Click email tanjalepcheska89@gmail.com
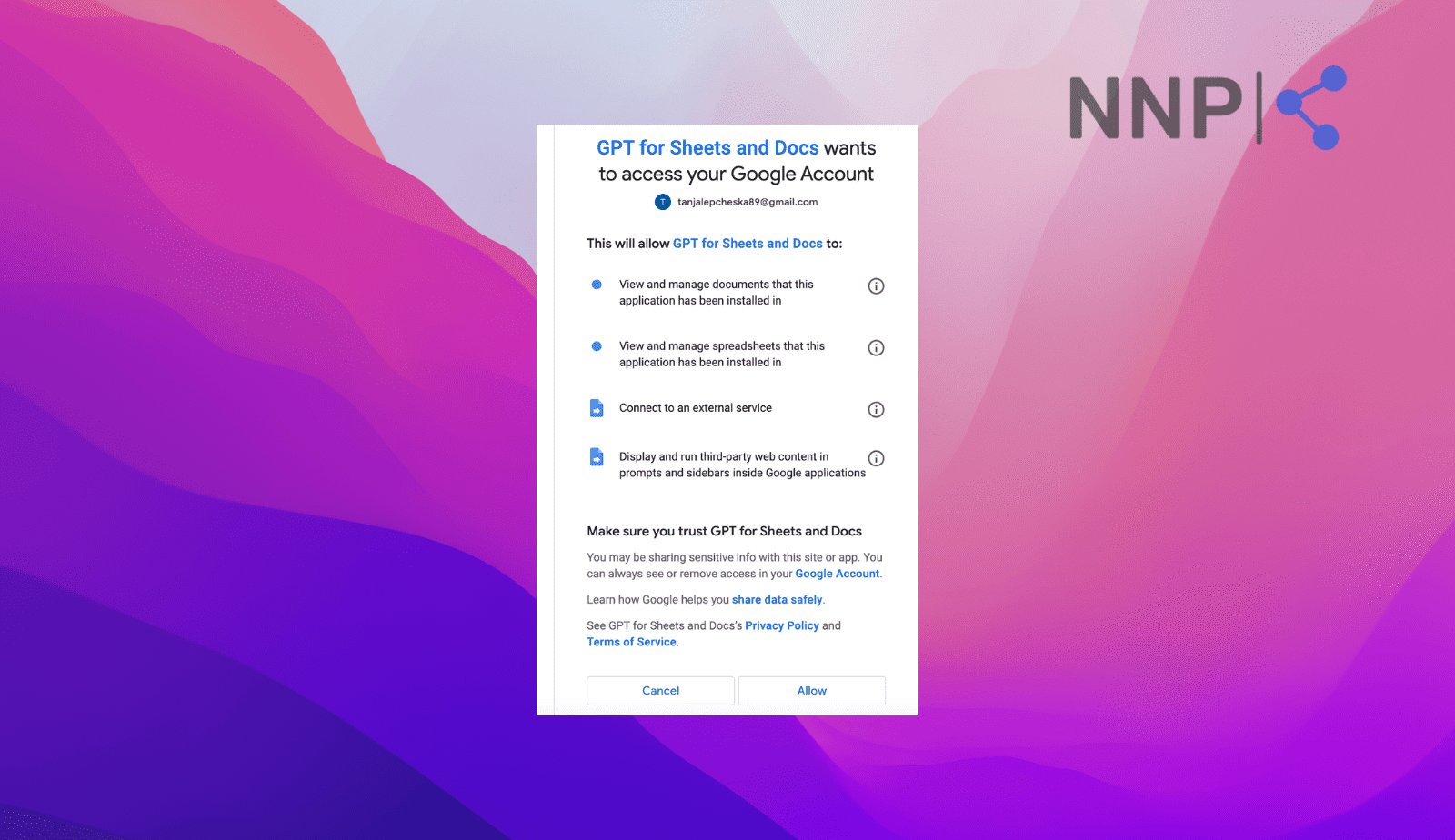Screen dimensions: 1455x840 pos(748,202)
